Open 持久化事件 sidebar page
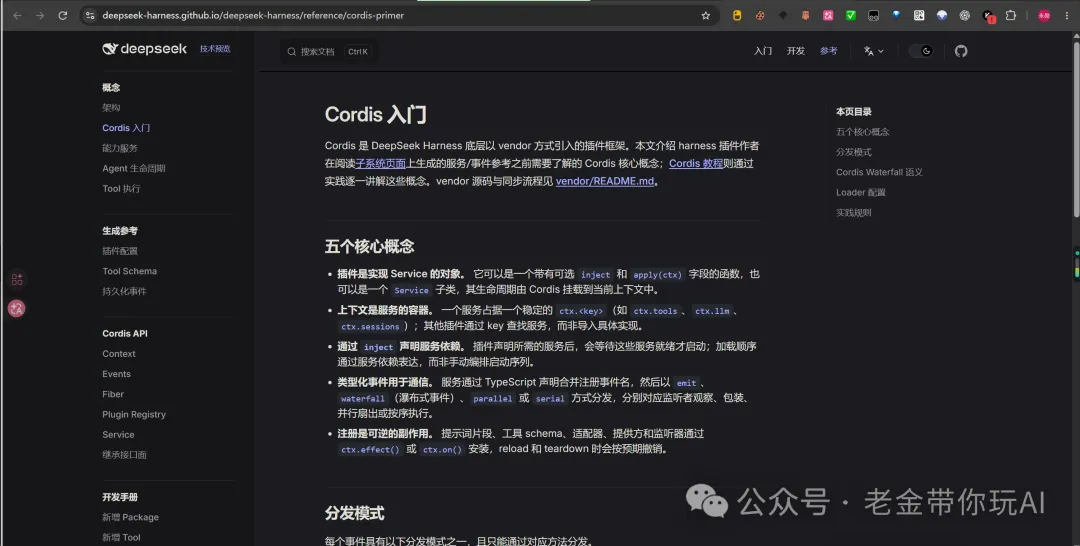This screenshot has height=546, width=1080. coord(124,291)
